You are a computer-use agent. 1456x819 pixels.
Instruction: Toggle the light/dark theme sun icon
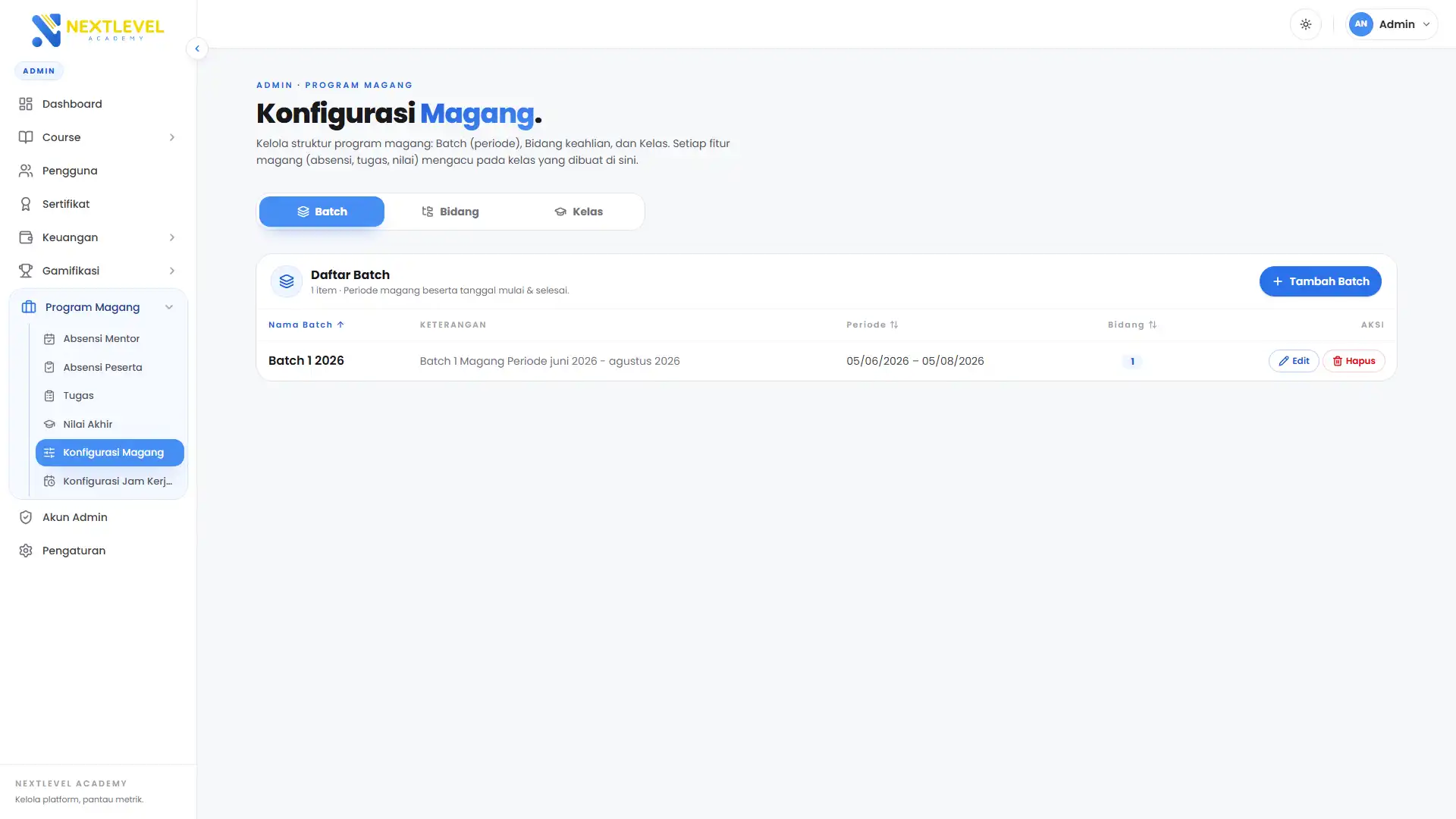(x=1305, y=24)
